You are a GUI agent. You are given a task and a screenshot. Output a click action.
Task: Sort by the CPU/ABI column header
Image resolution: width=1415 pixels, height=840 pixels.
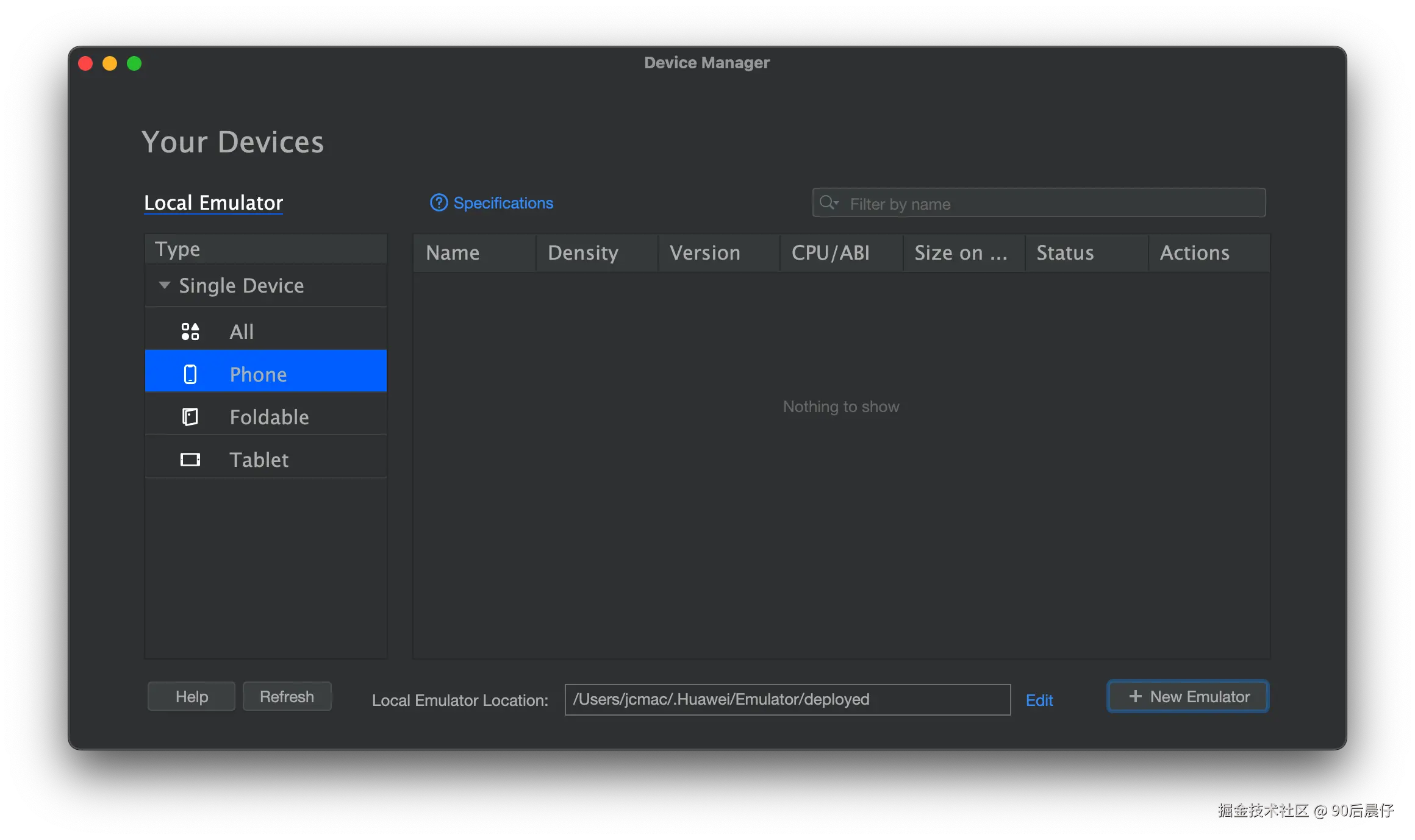click(x=842, y=253)
